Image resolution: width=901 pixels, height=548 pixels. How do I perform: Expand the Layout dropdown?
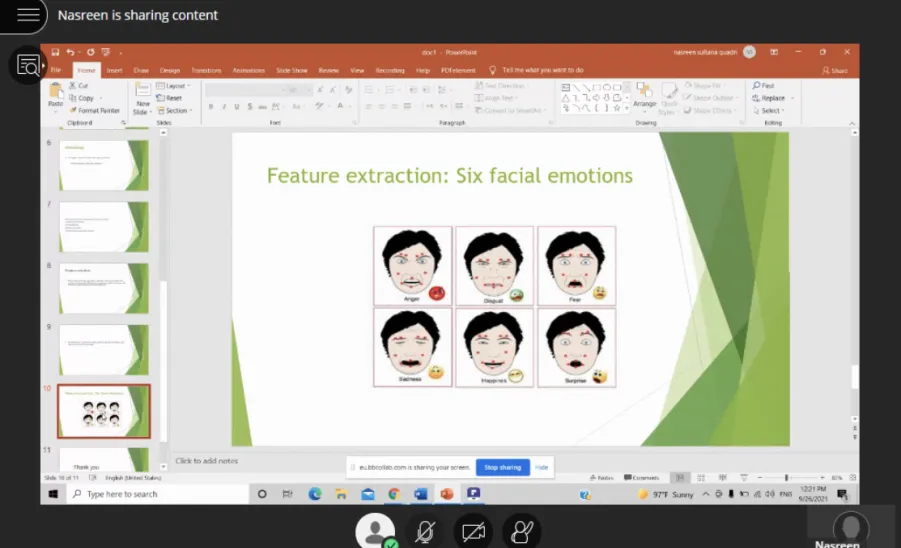click(174, 86)
